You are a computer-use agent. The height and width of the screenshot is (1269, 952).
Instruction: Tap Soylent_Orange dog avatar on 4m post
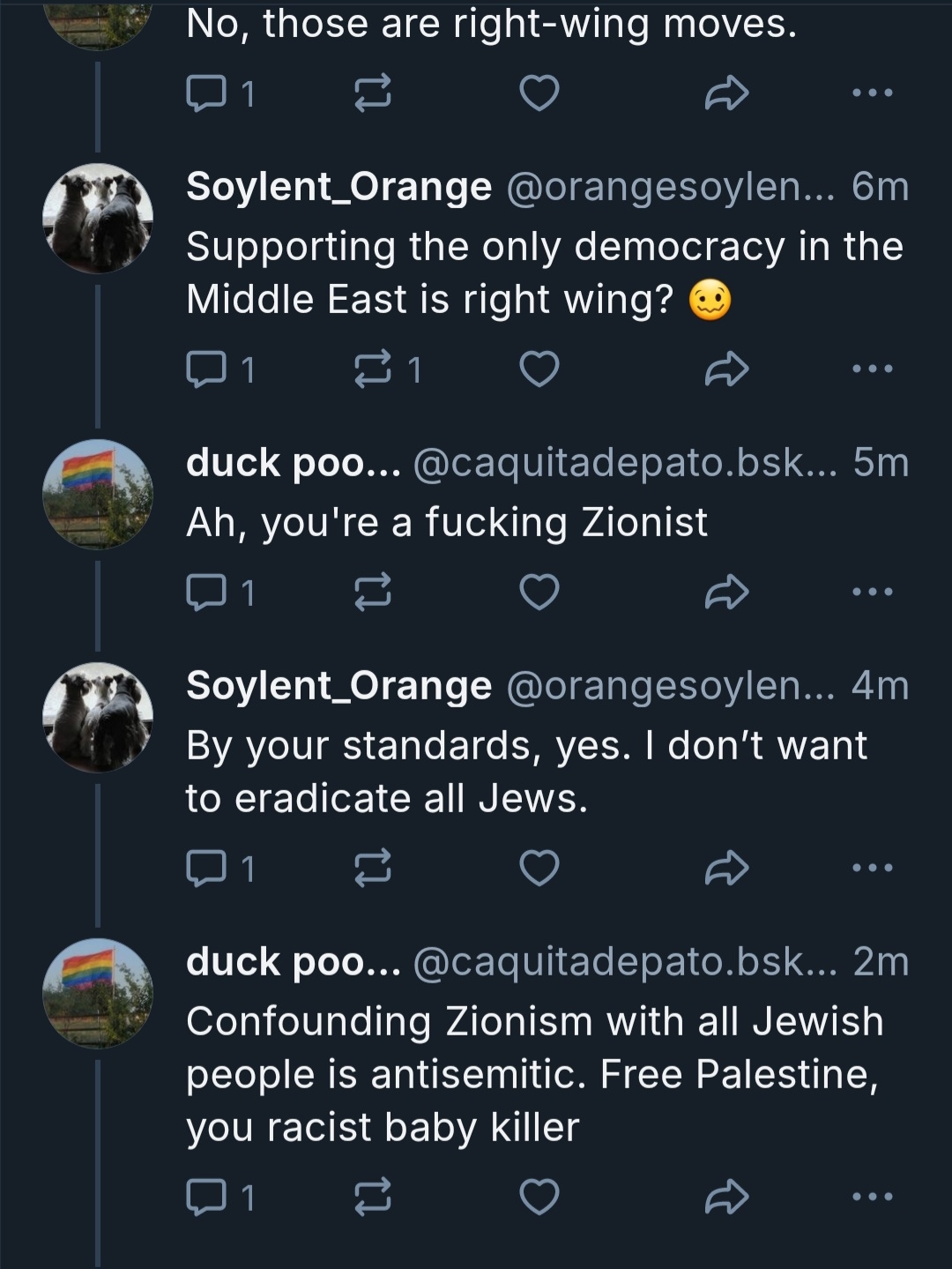pos(98,717)
